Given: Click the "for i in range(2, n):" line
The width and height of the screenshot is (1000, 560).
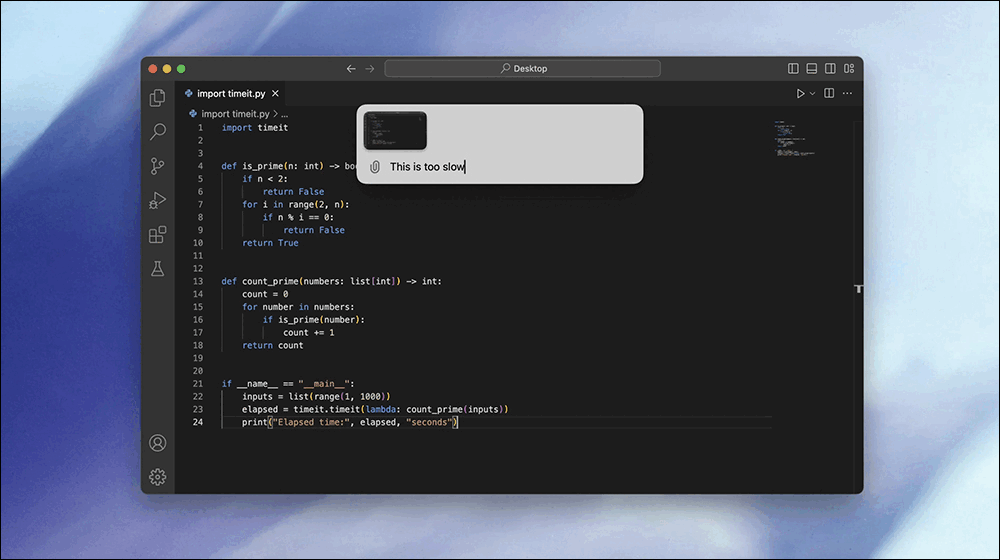Looking at the screenshot, I should tap(295, 205).
